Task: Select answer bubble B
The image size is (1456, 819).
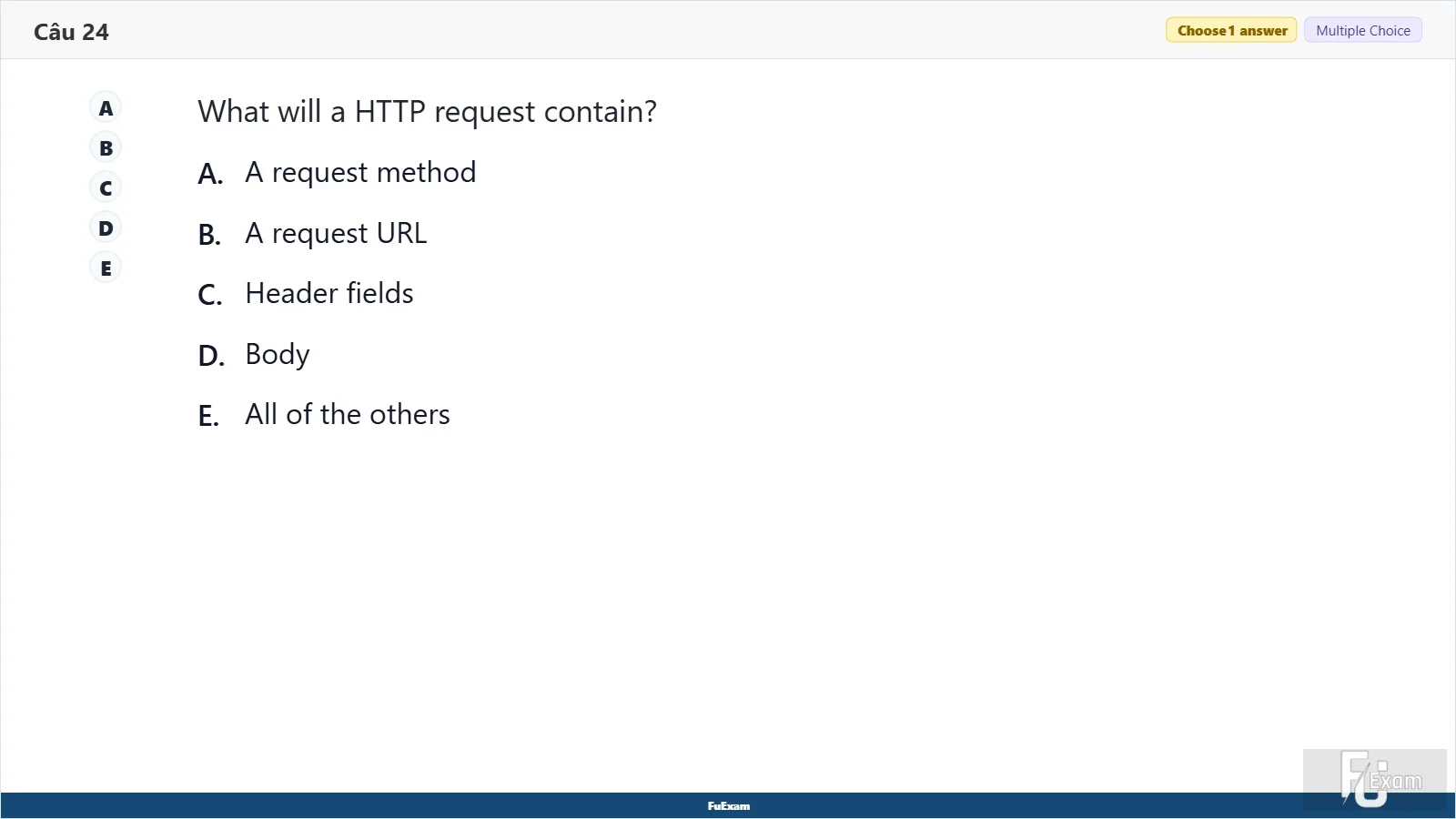Action: click(106, 148)
